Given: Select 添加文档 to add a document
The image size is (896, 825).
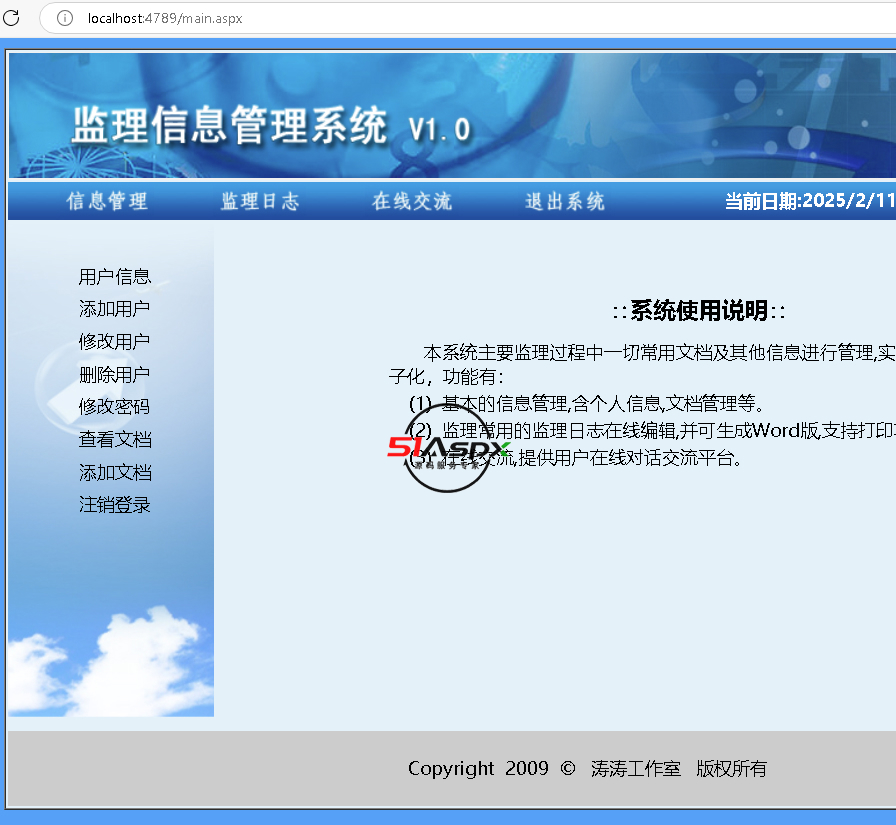Looking at the screenshot, I should 115,472.
